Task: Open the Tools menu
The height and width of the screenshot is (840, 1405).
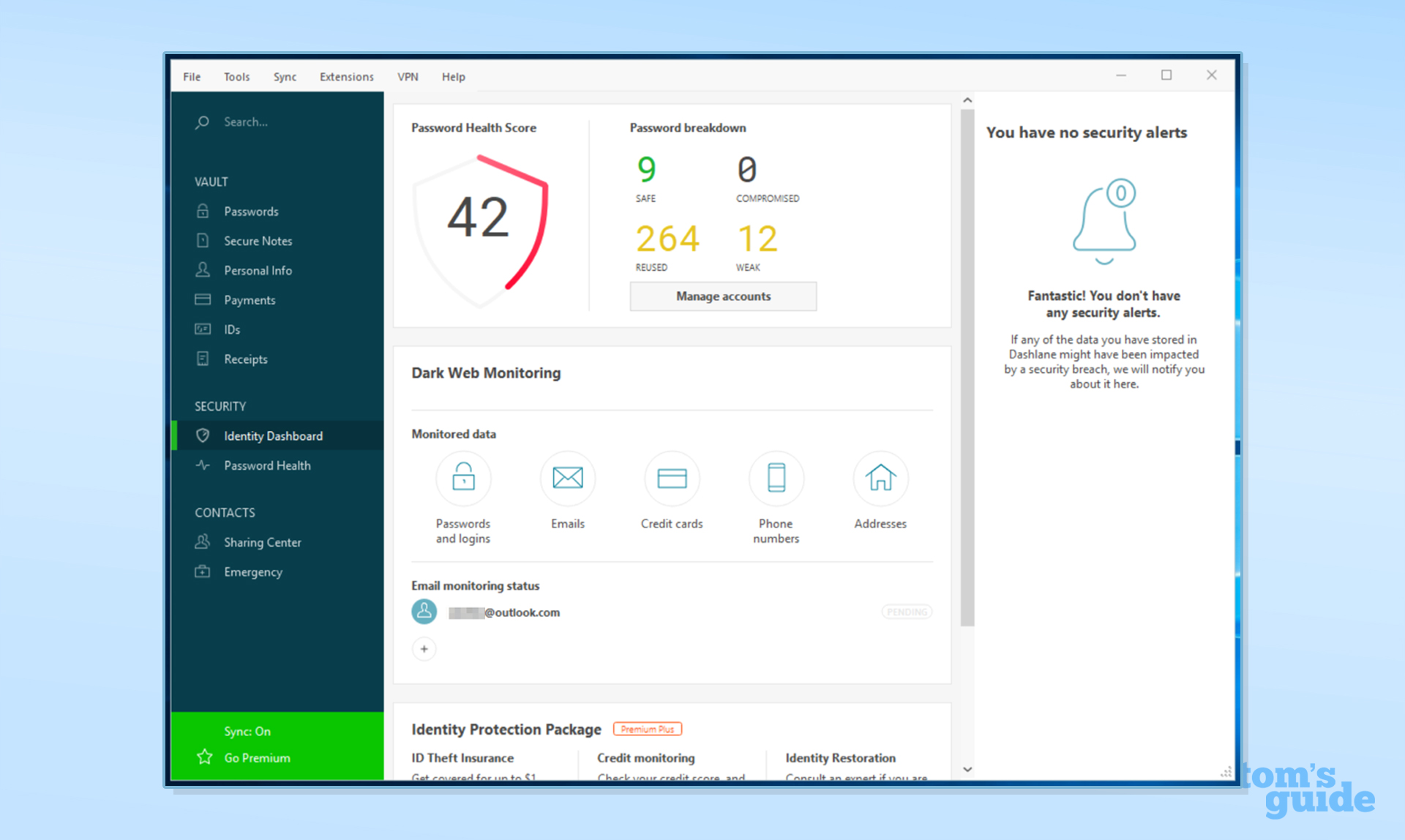Action: [x=236, y=77]
